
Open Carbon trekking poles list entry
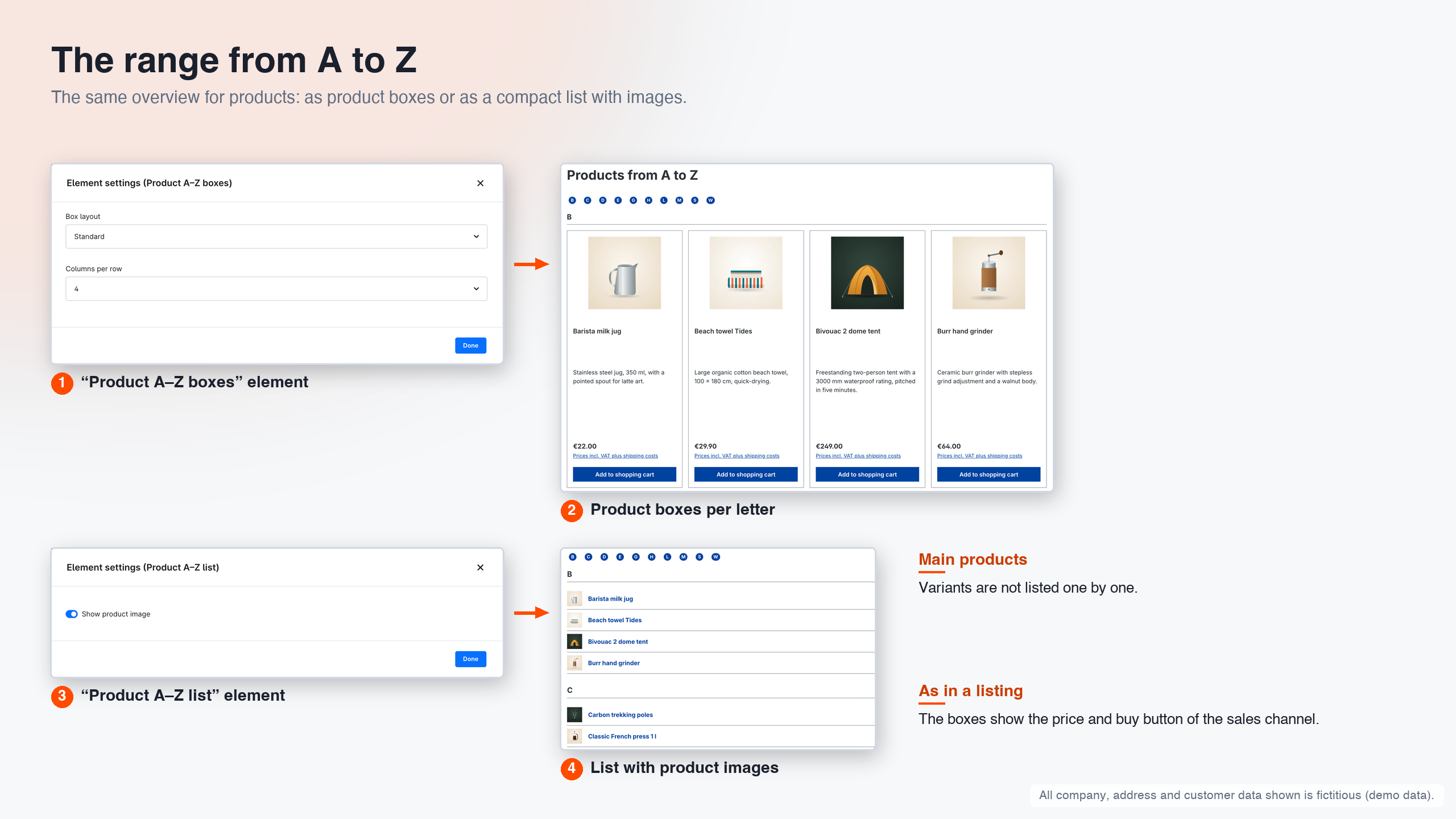click(x=621, y=715)
